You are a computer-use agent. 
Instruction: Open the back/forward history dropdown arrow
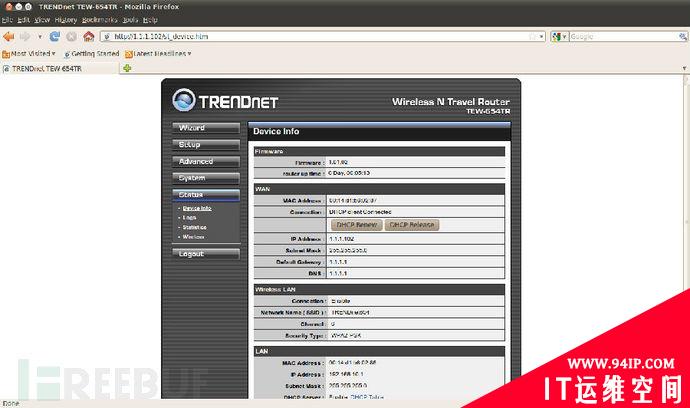[40, 37]
